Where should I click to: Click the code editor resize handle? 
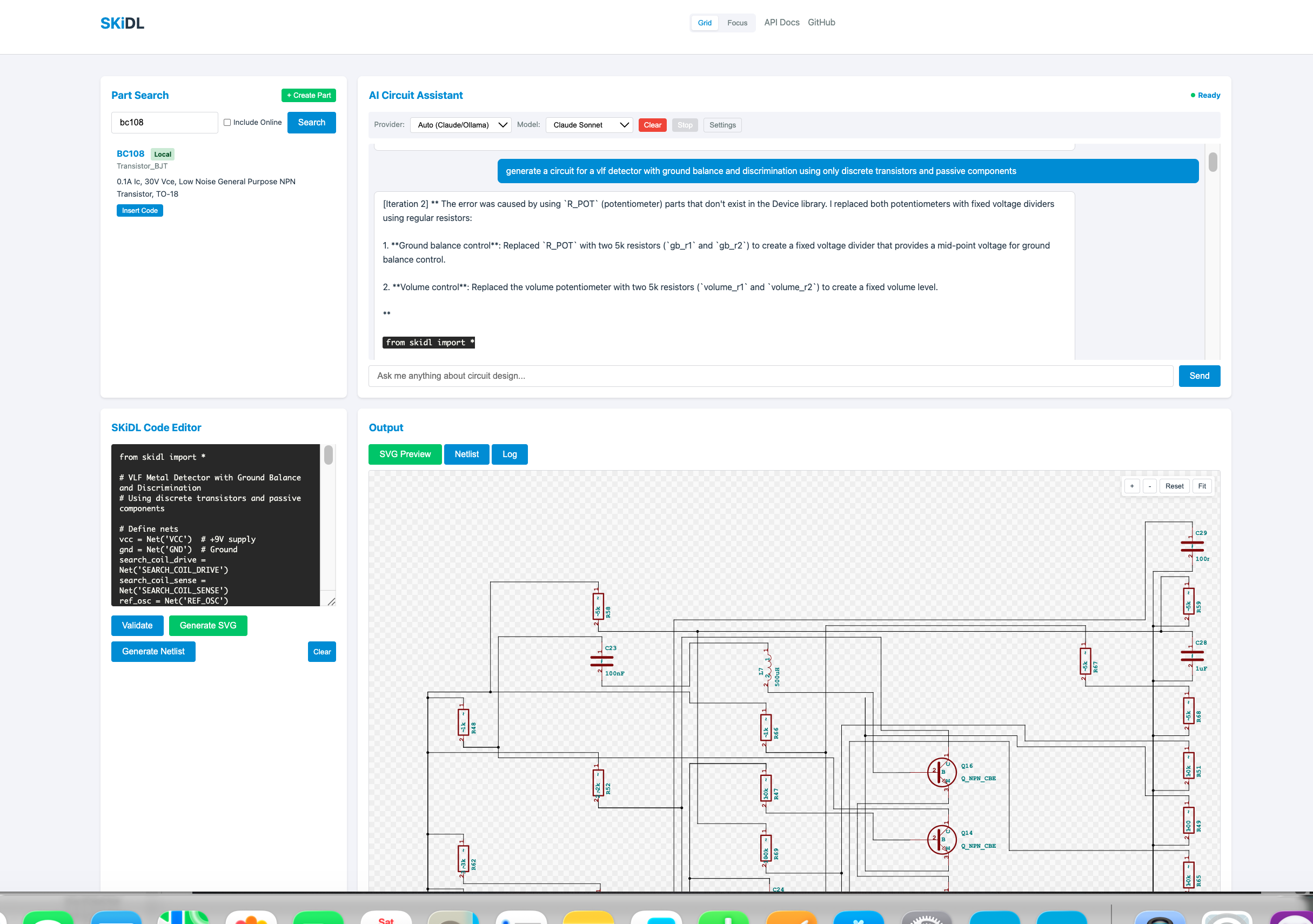pyautogui.click(x=331, y=601)
